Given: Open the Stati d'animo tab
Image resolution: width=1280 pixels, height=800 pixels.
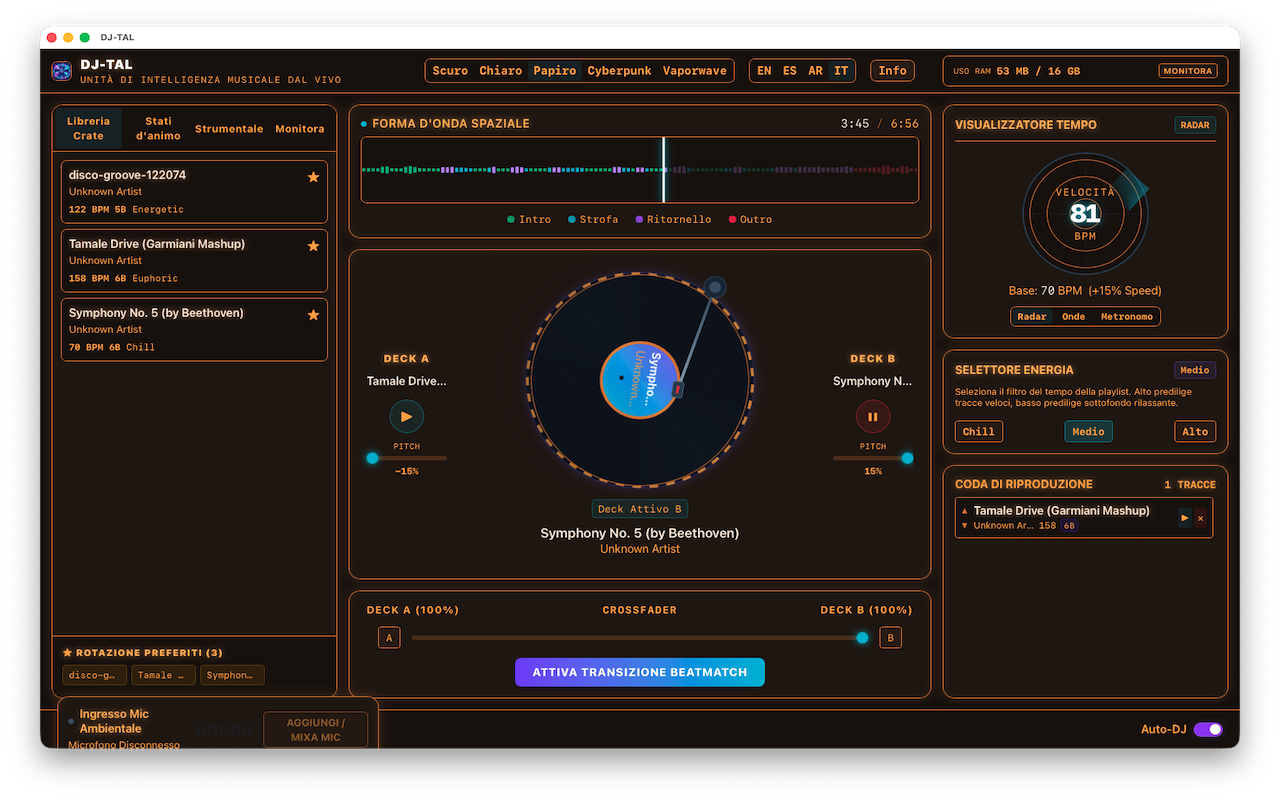Looking at the screenshot, I should coord(158,128).
